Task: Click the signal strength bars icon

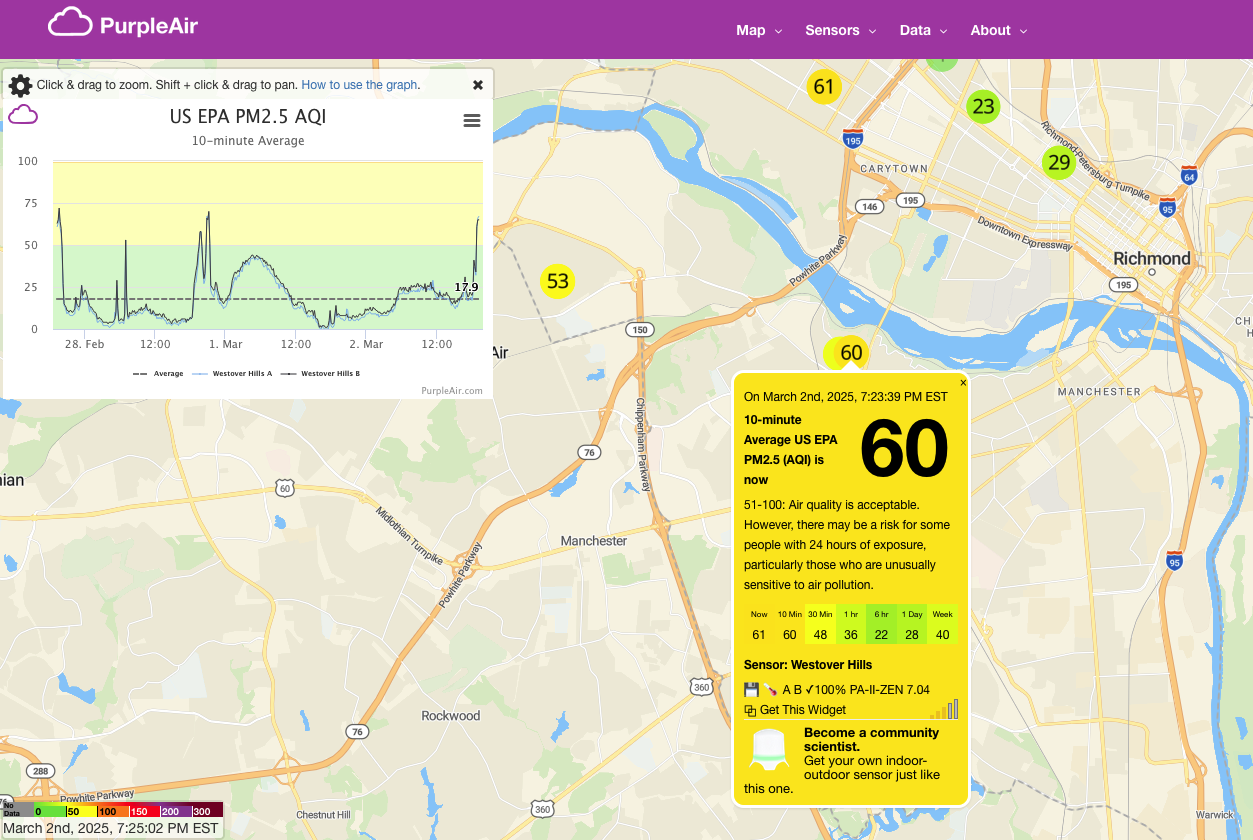Action: pos(945,709)
